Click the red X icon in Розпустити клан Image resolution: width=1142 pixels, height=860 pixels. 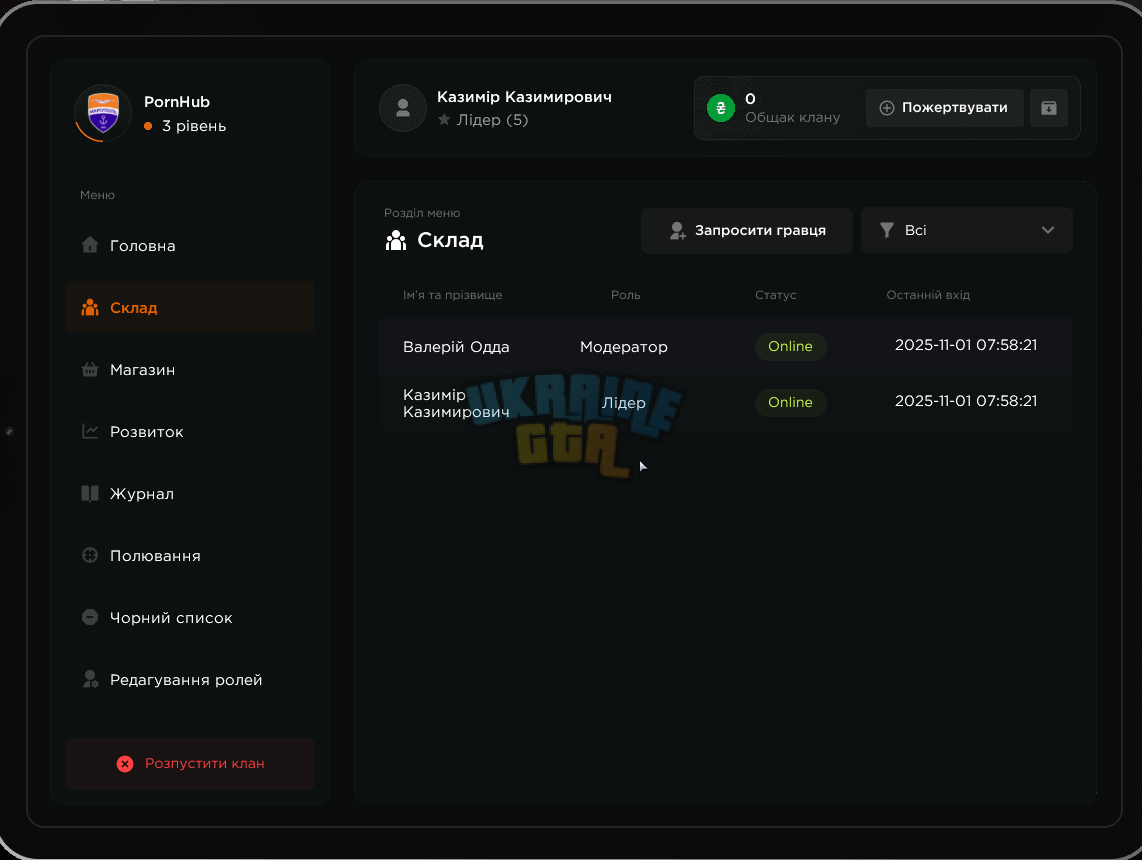(125, 763)
